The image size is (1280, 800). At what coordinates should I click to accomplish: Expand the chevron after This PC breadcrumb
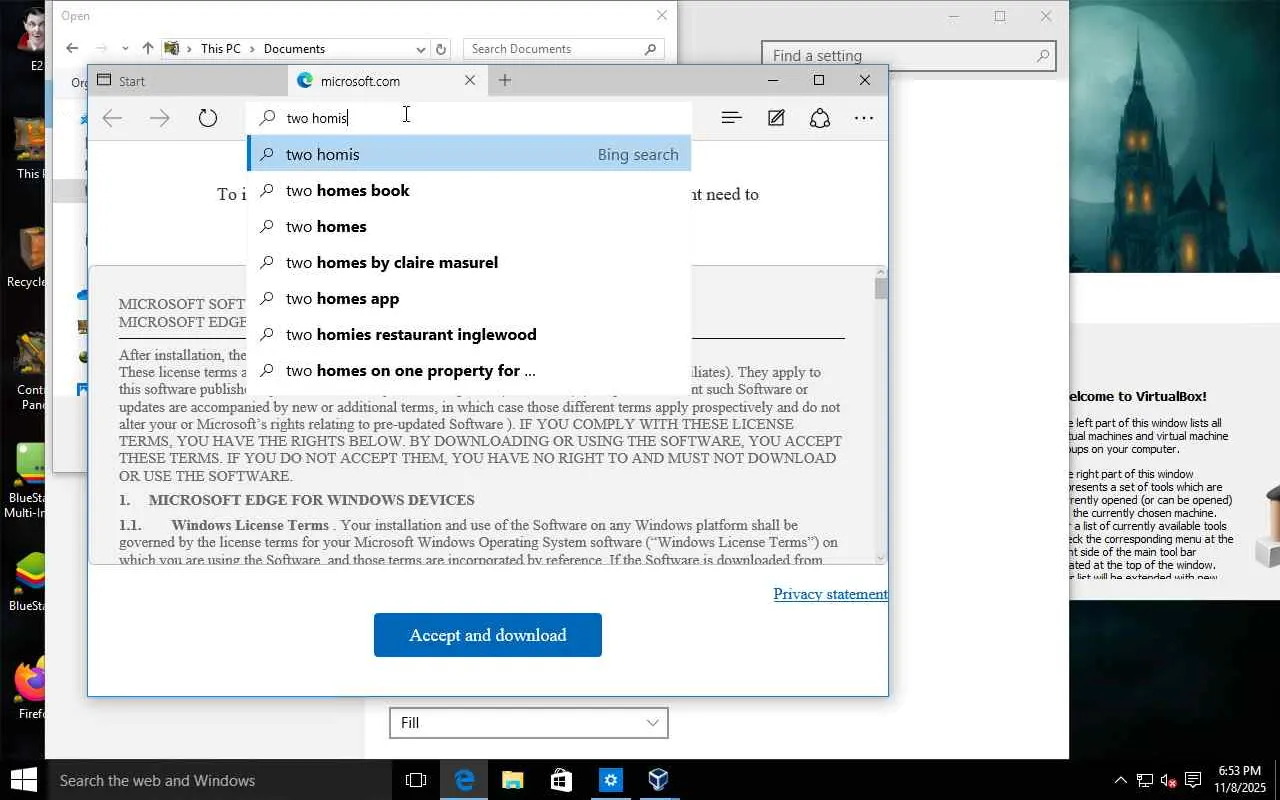[252, 48]
